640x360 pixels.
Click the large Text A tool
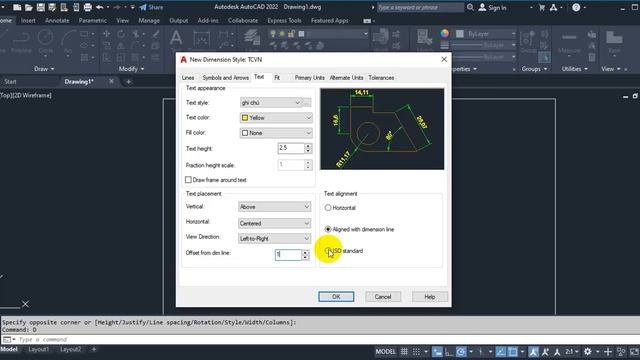176,38
